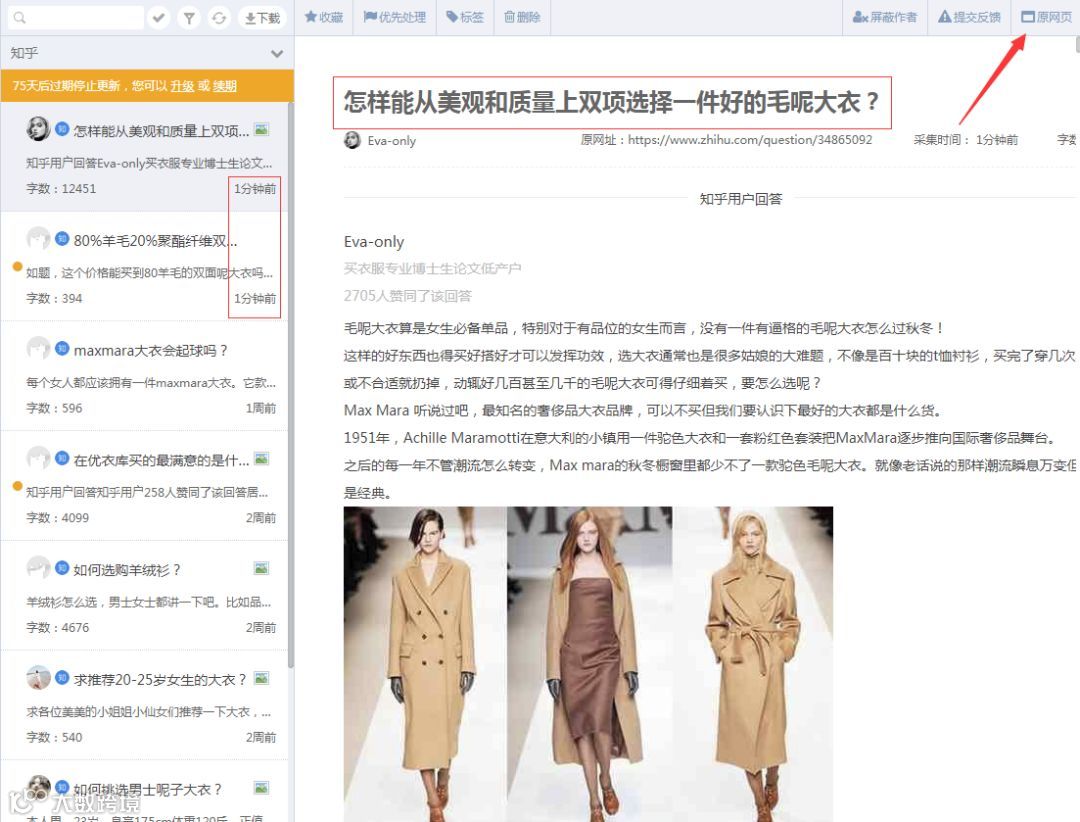The height and width of the screenshot is (822, 1080).
Task: Click the runway coats image in the article
Action: coord(588,664)
